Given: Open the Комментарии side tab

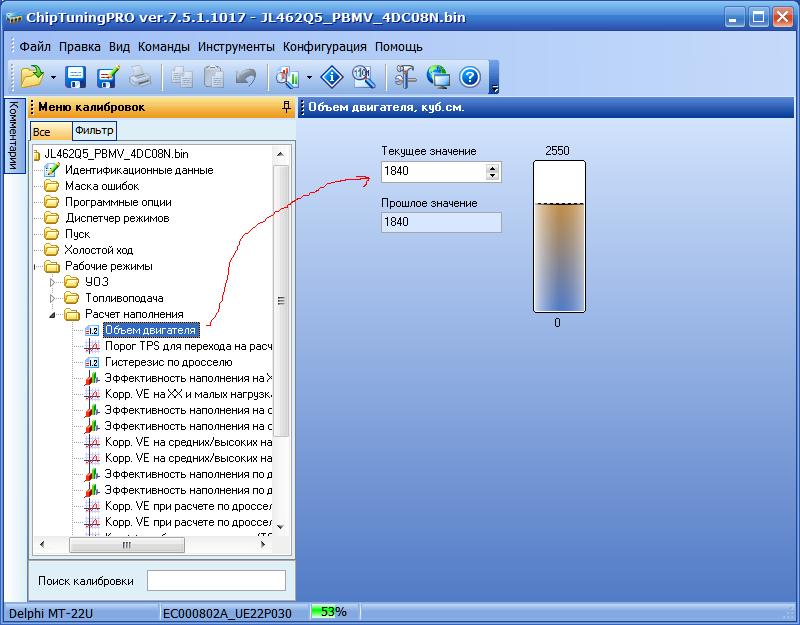Looking at the screenshot, I should point(13,135).
